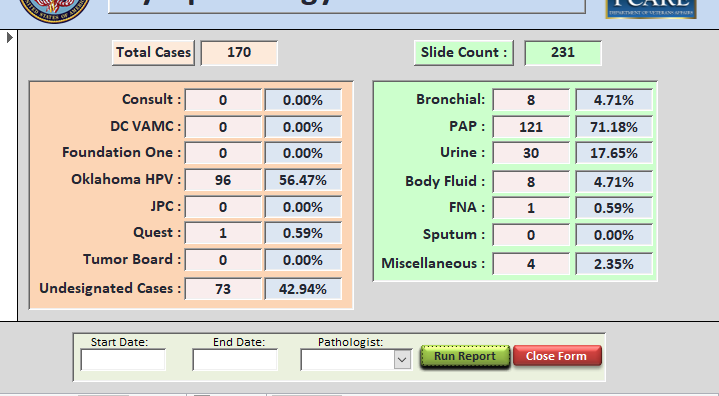Click the Foundation One label

122,152
